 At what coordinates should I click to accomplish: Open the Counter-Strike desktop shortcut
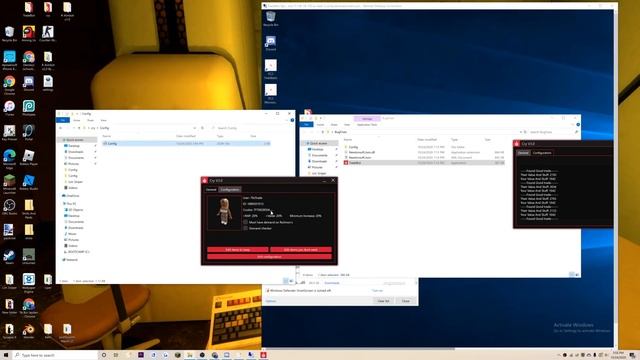click(x=48, y=33)
